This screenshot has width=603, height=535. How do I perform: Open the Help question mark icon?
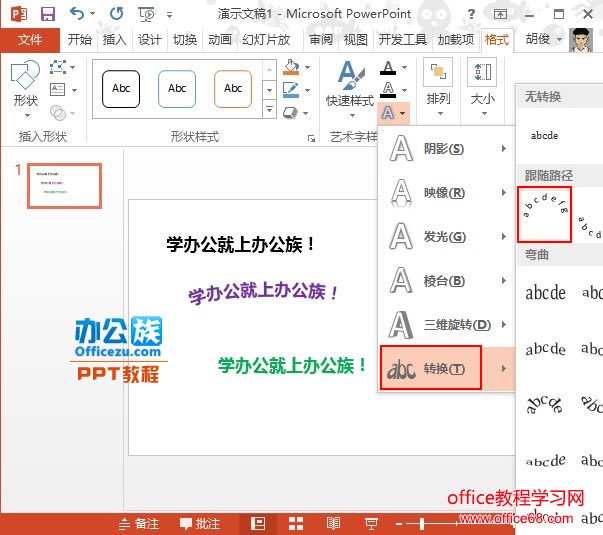click(471, 14)
